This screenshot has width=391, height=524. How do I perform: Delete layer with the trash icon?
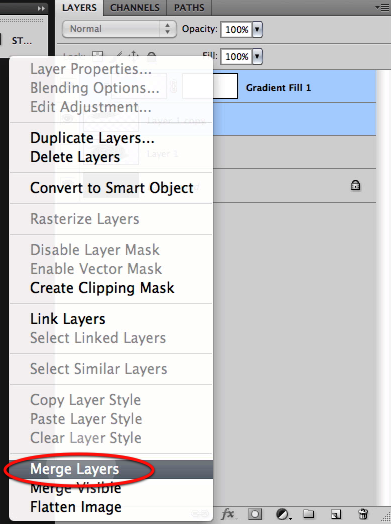[x=363, y=514]
